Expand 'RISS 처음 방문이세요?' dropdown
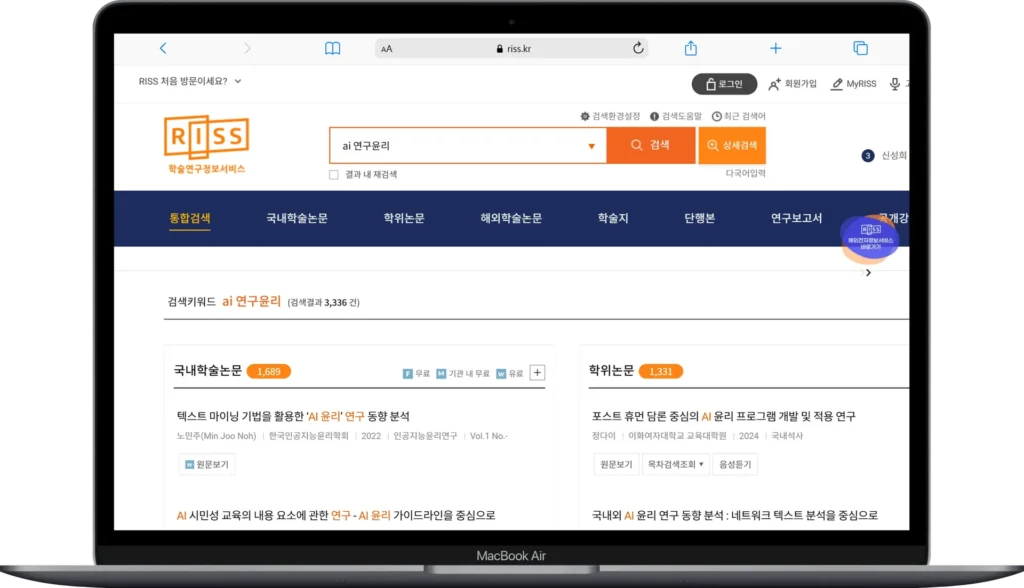Viewport: 1024px width, 588px height. [190, 81]
